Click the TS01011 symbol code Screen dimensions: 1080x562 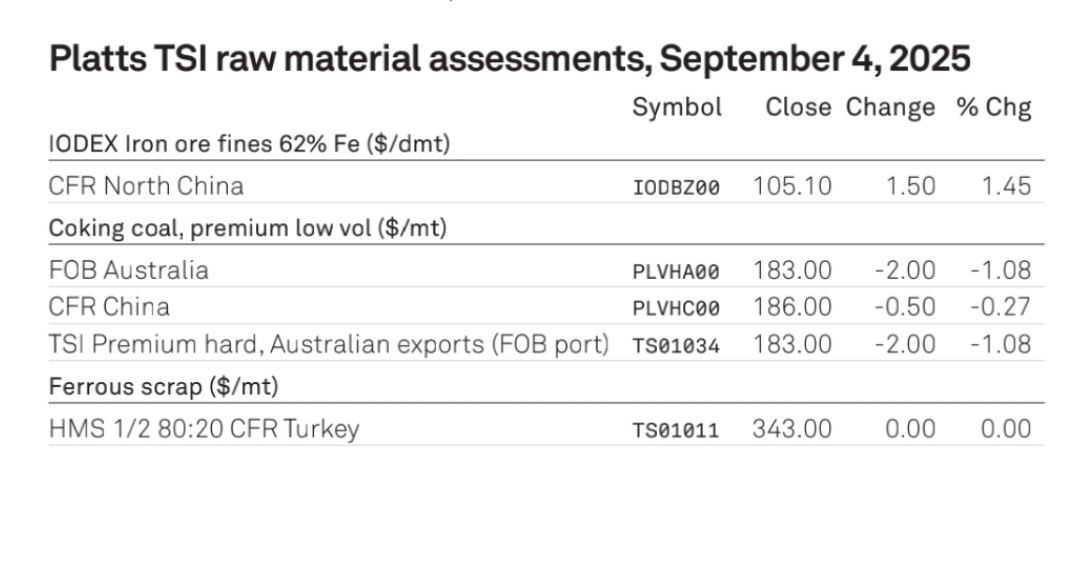(676, 430)
